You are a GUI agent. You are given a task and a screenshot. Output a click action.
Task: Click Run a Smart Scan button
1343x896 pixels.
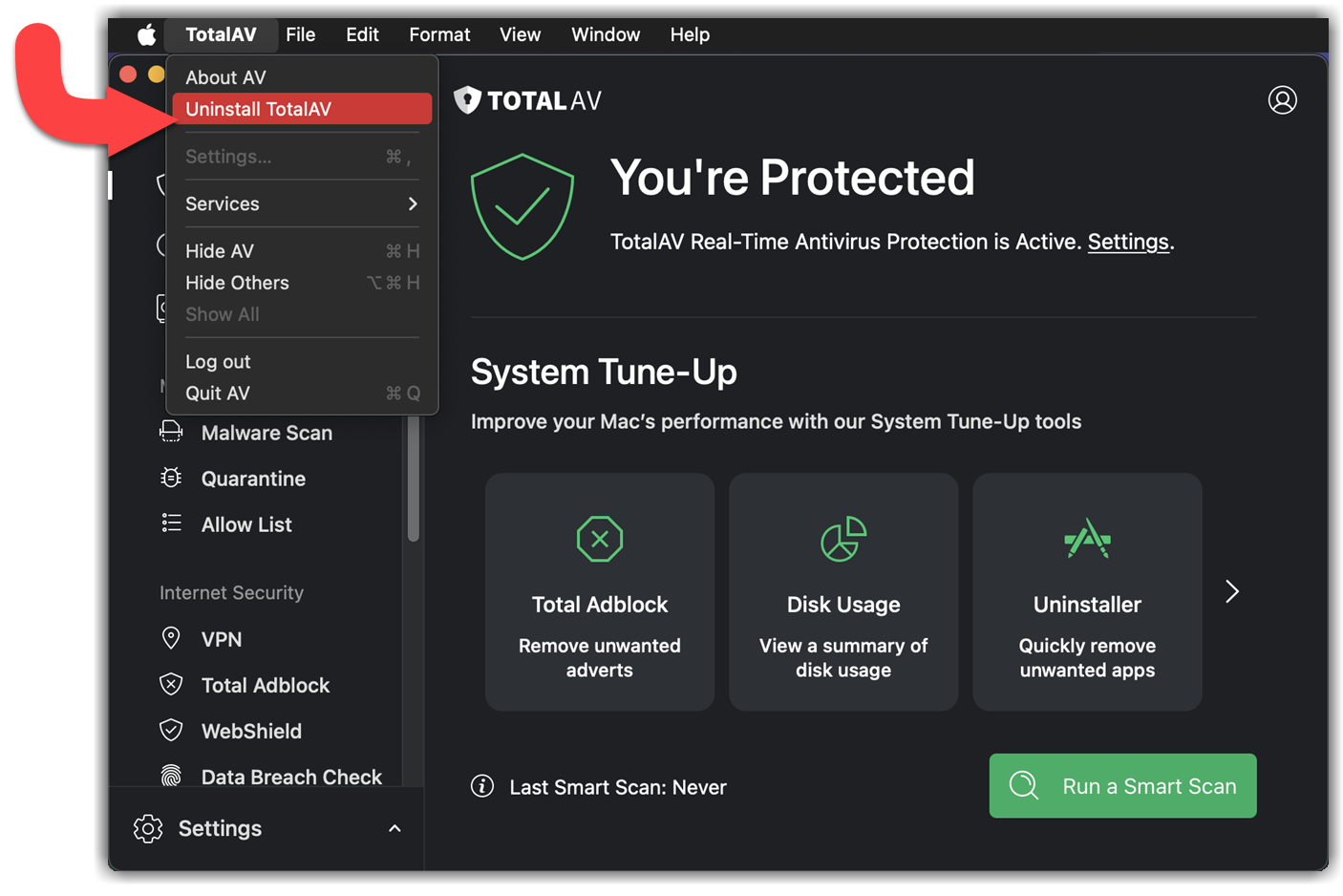point(1121,785)
